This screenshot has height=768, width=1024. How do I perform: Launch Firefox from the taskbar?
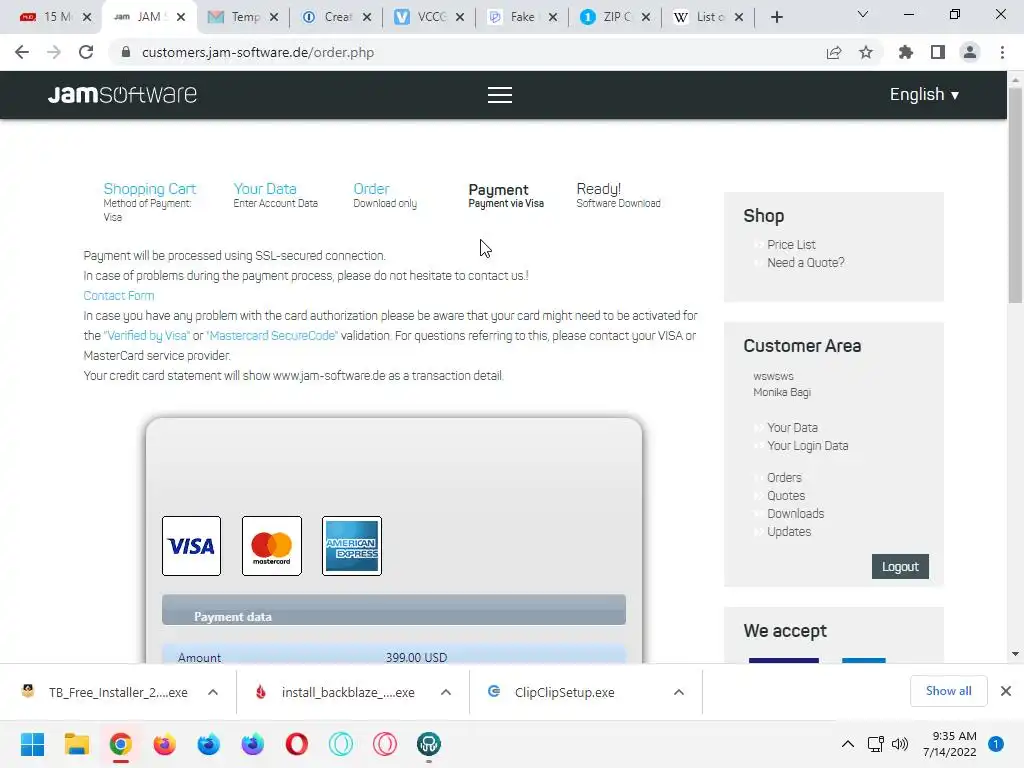(x=165, y=744)
